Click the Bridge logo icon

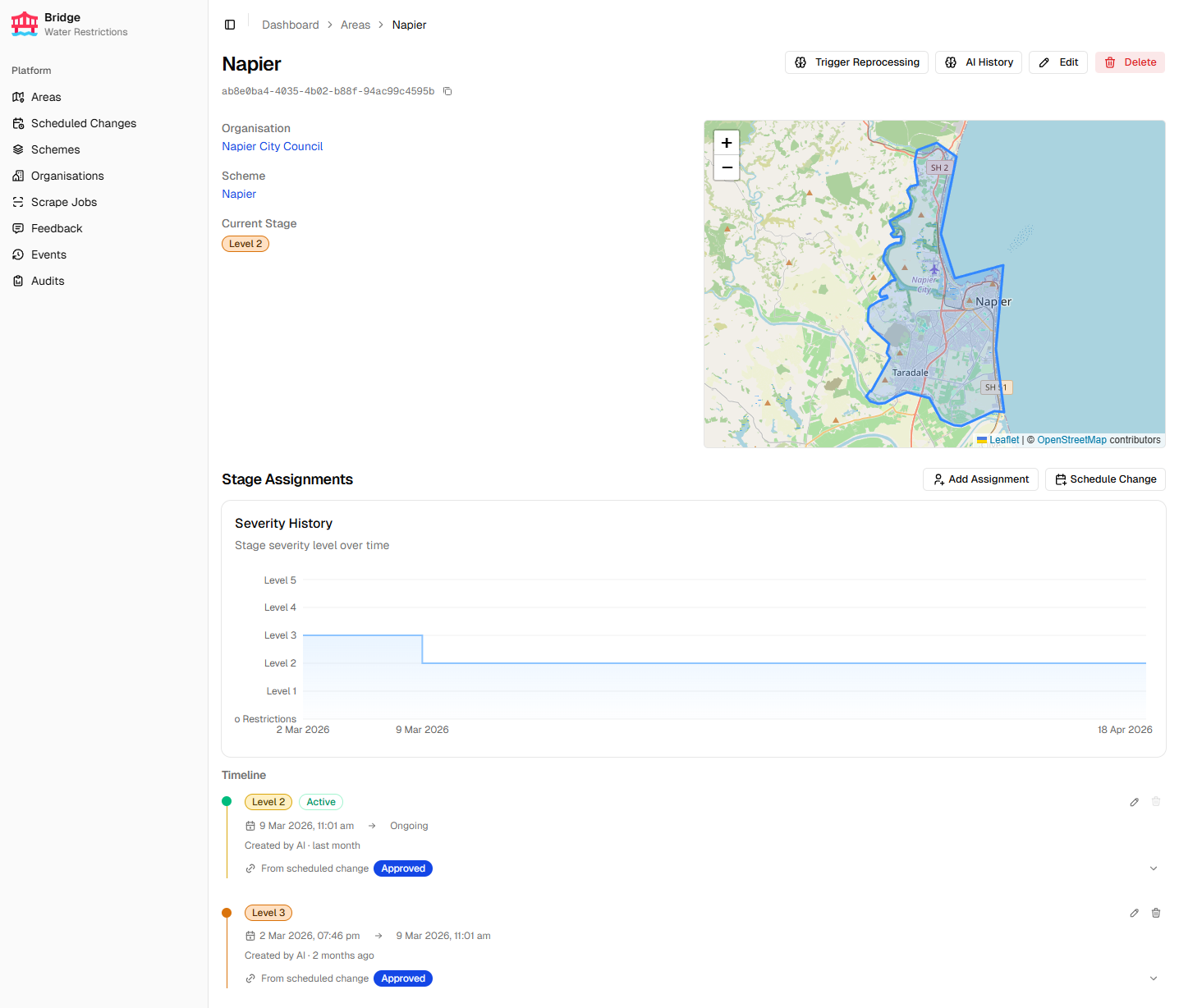tap(25, 24)
